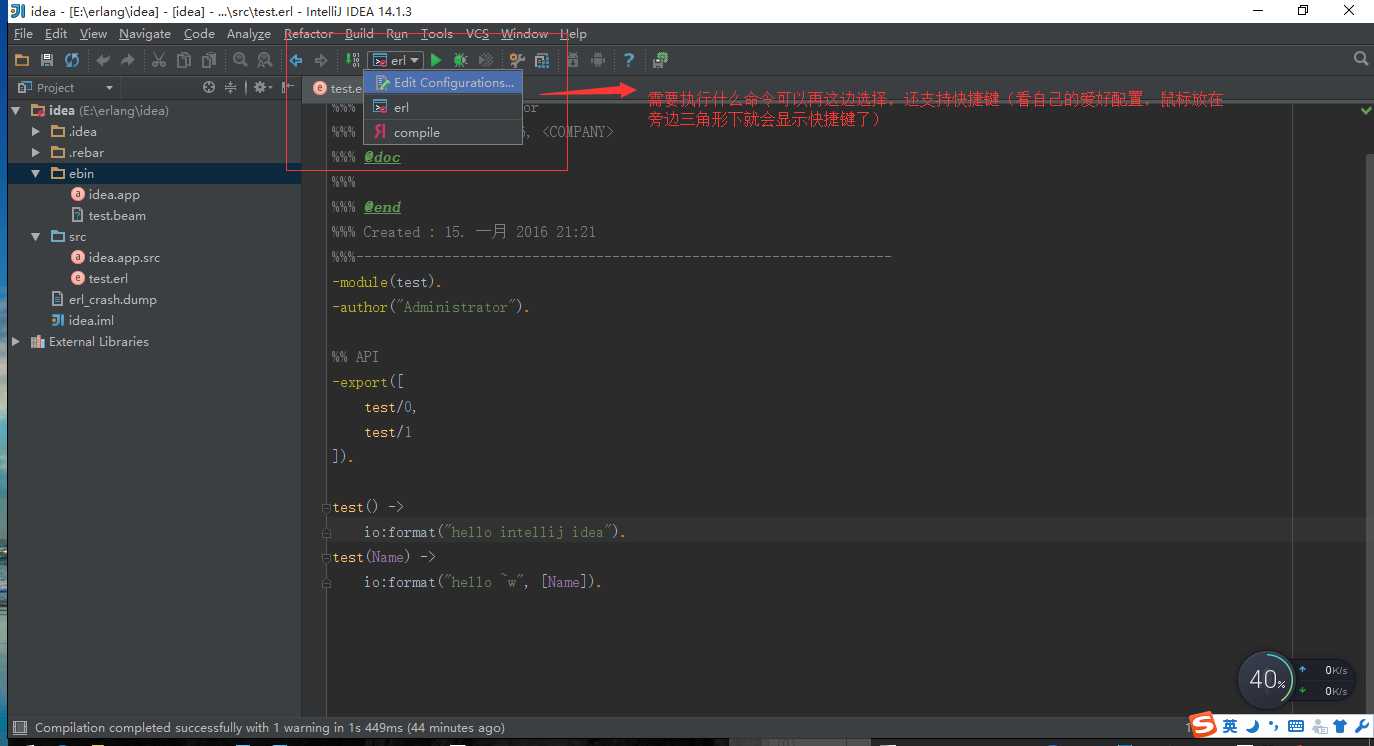
Task: Expand the .rebar folder
Action: pos(36,153)
